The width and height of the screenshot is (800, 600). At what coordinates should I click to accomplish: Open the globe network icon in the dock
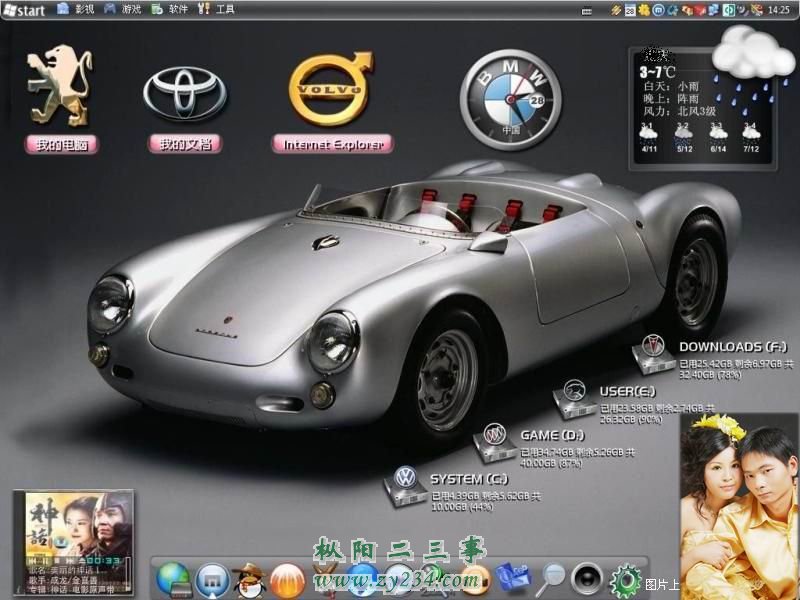[x=173, y=580]
